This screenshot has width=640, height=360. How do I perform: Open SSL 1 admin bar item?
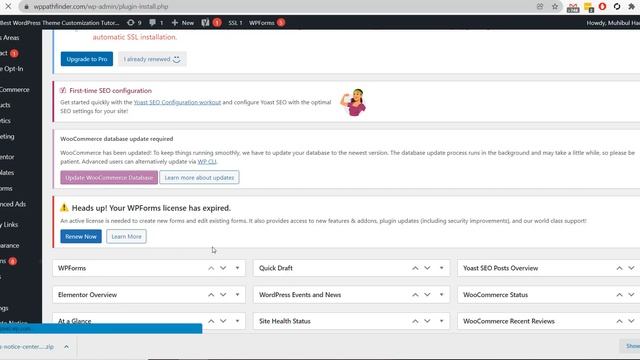235,22
